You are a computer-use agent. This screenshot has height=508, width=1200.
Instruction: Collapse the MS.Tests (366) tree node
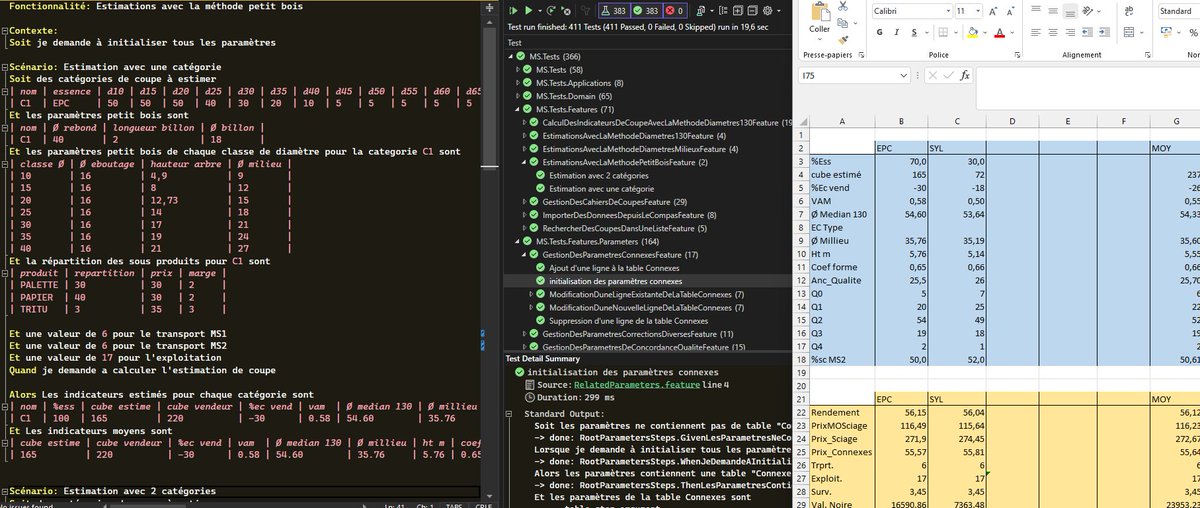[512, 56]
